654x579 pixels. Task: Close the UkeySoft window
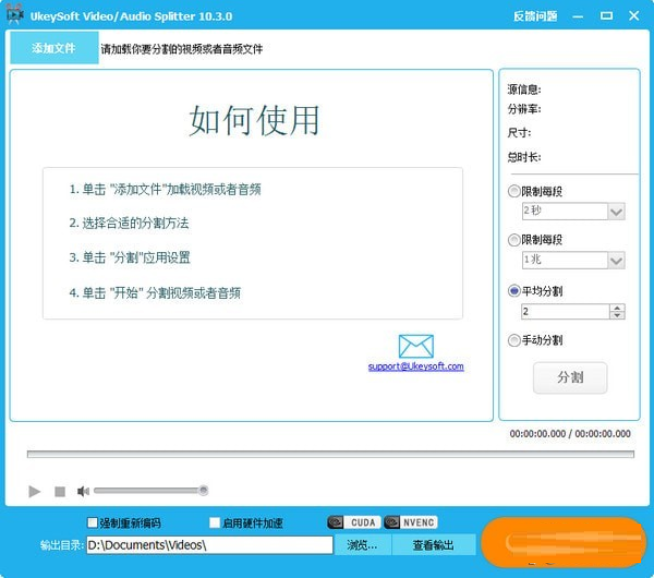(634, 16)
